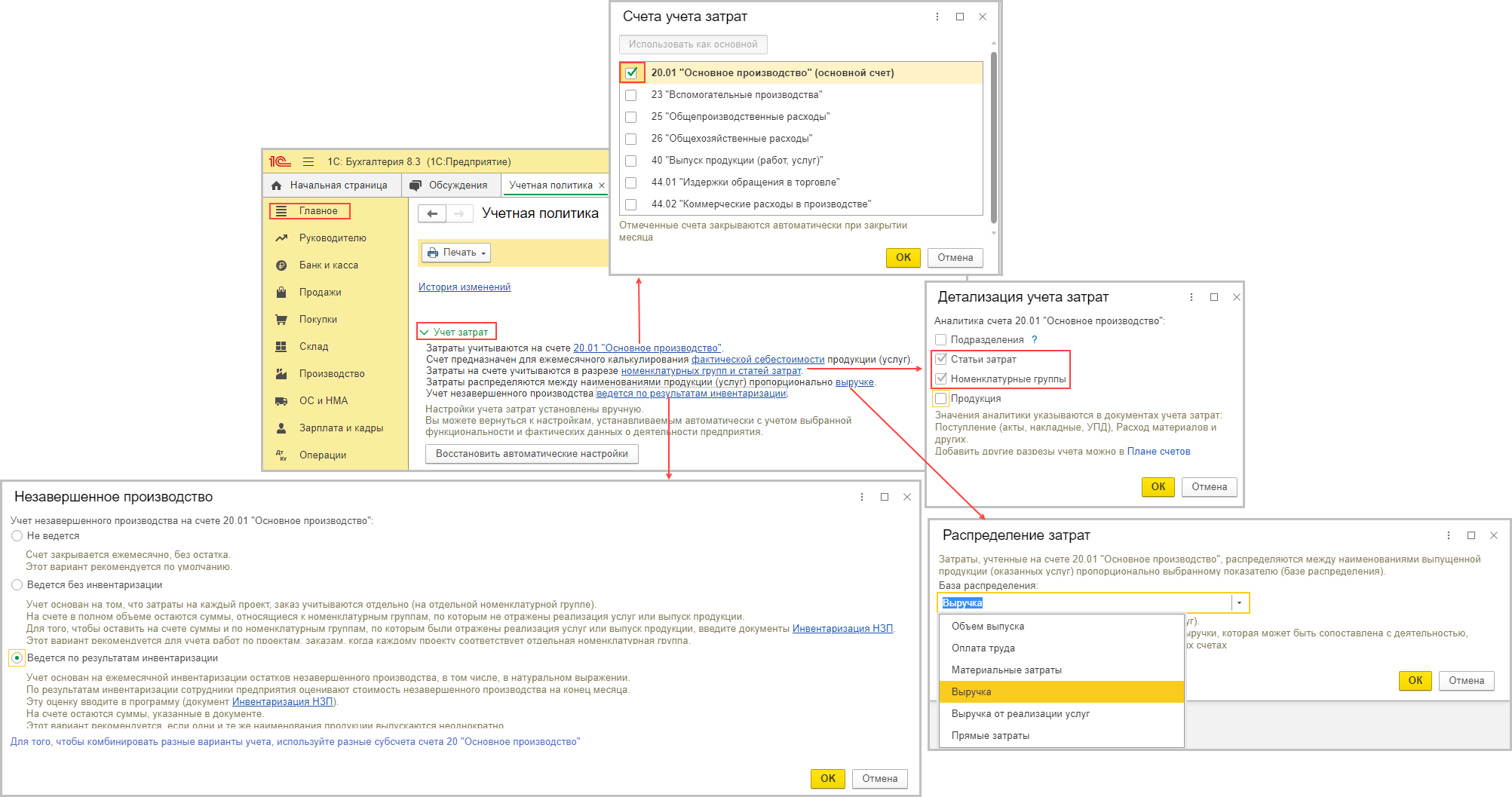Click the back arrow navigation button
The image size is (1512, 797).
(432, 214)
